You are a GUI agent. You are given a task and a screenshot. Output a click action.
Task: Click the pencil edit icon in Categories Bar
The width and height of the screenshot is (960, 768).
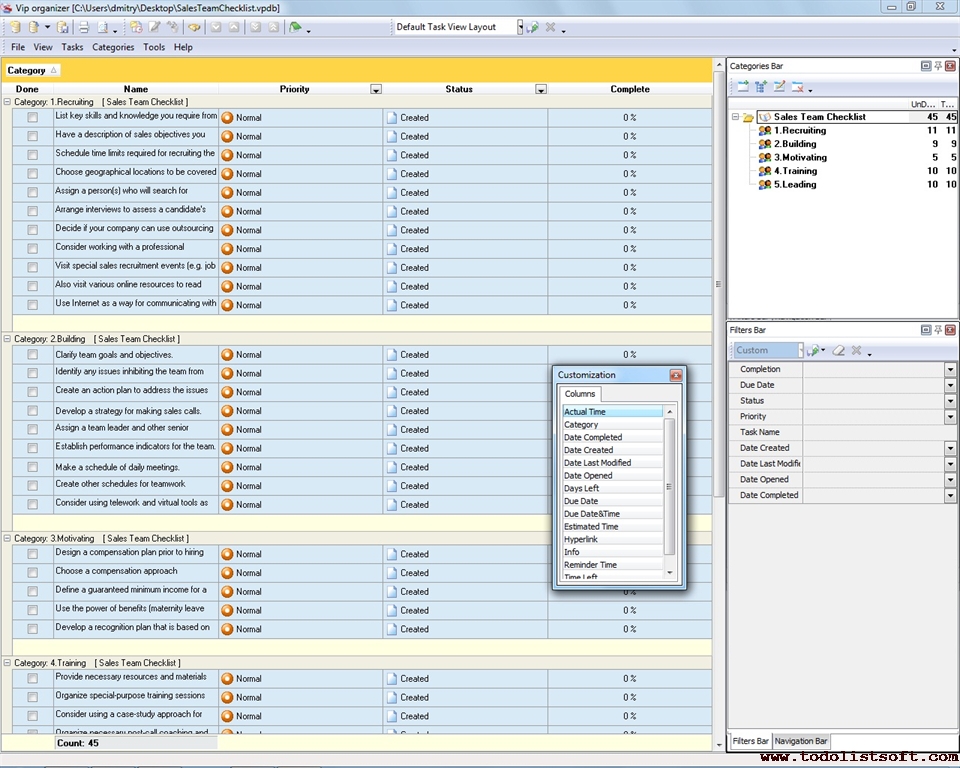pyautogui.click(x=780, y=87)
